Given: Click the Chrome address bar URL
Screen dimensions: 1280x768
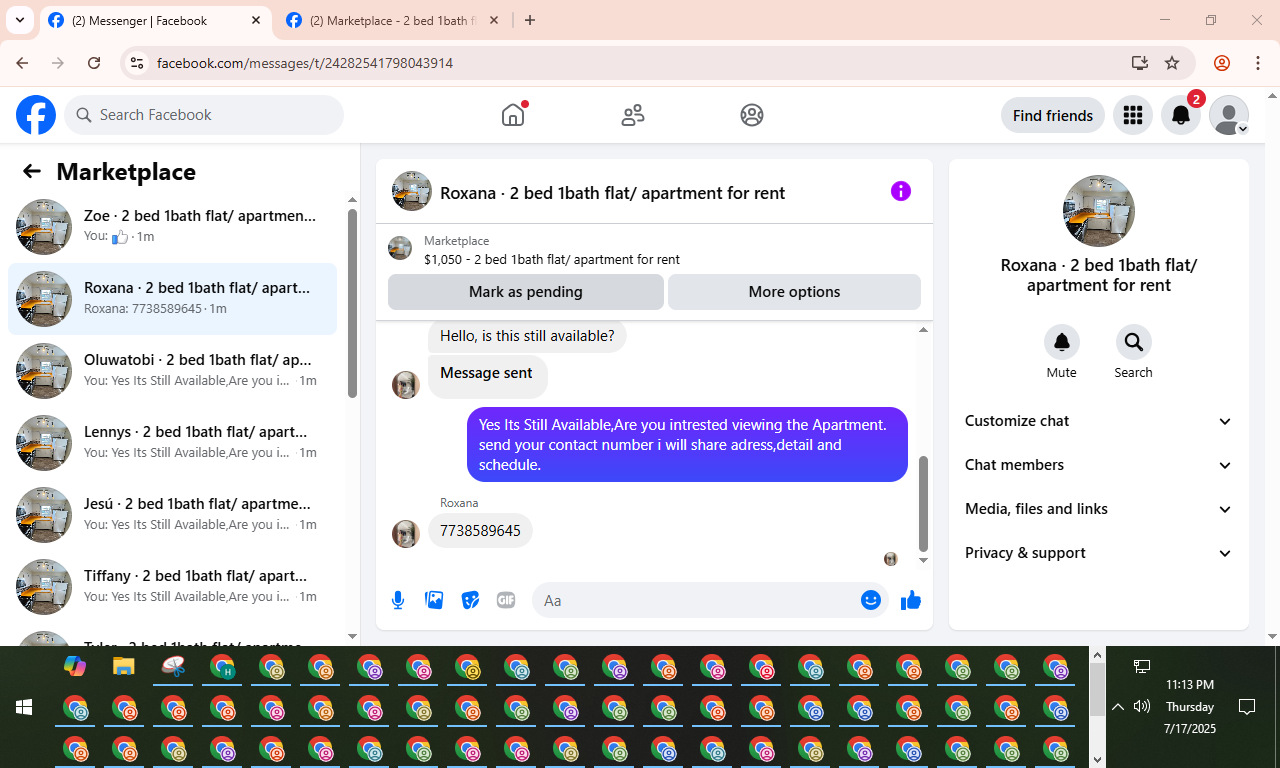Looking at the screenshot, I should (x=305, y=63).
